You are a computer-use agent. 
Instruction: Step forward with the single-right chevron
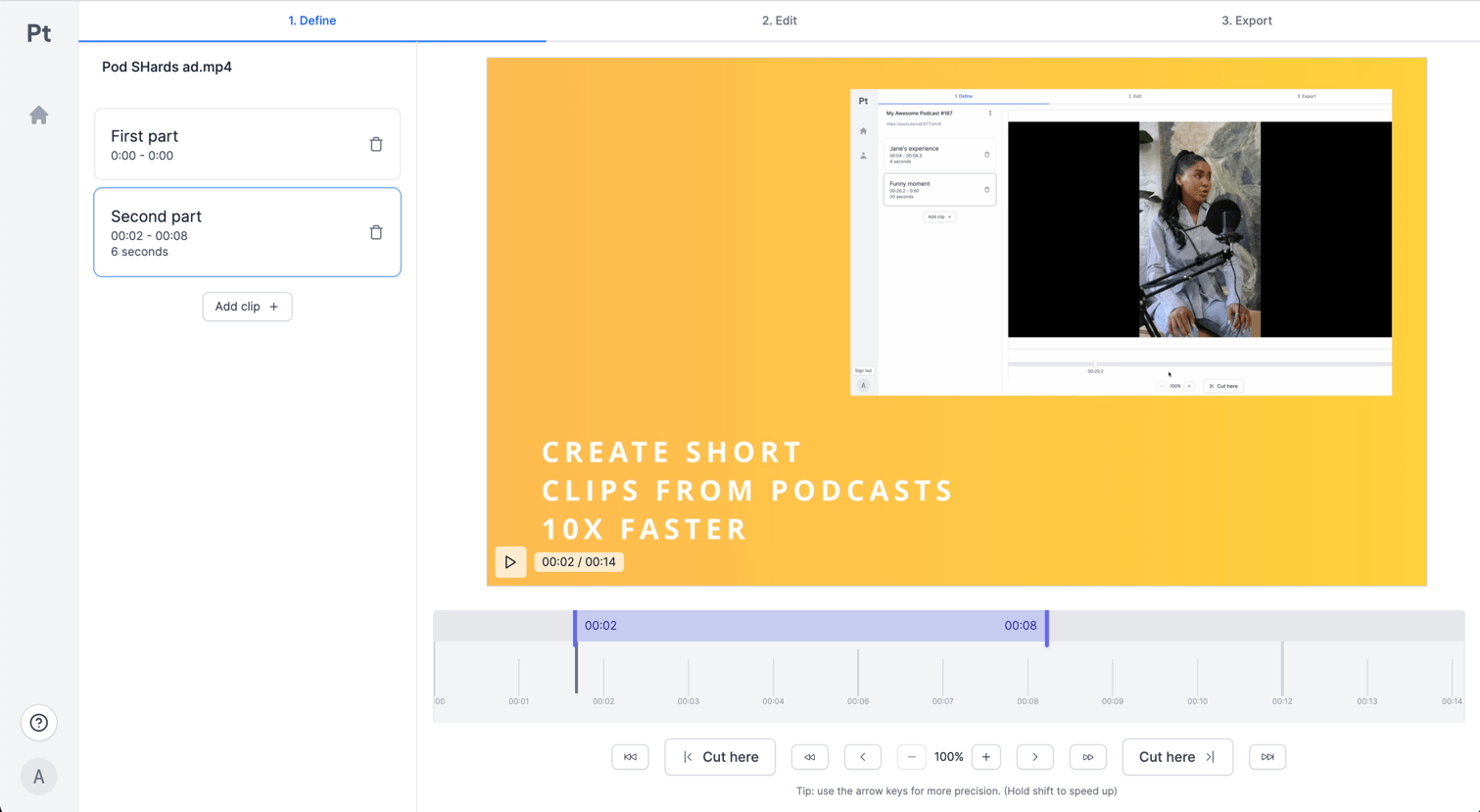1035,757
